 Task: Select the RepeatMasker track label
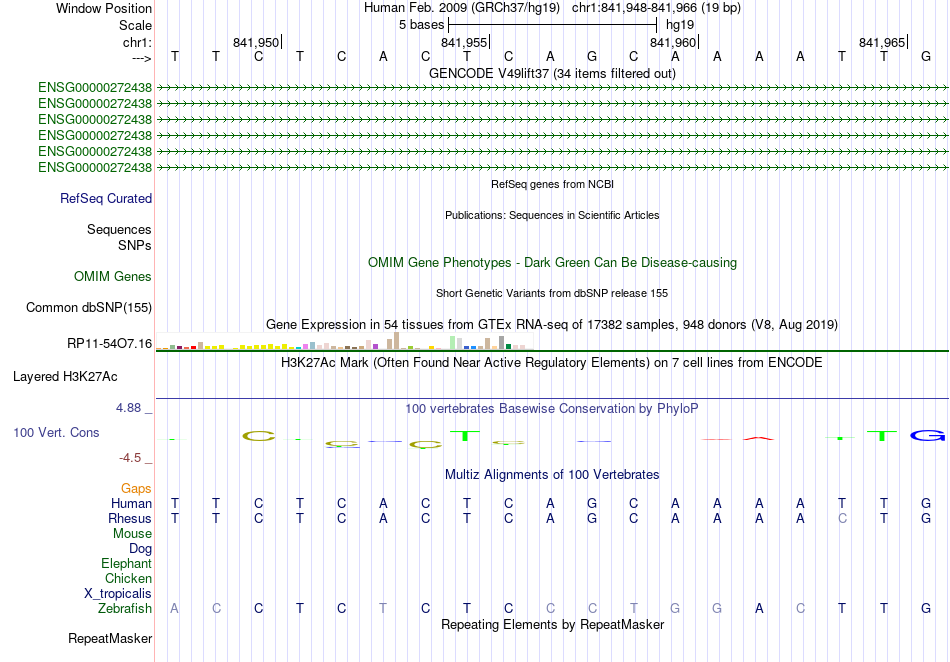(x=110, y=638)
